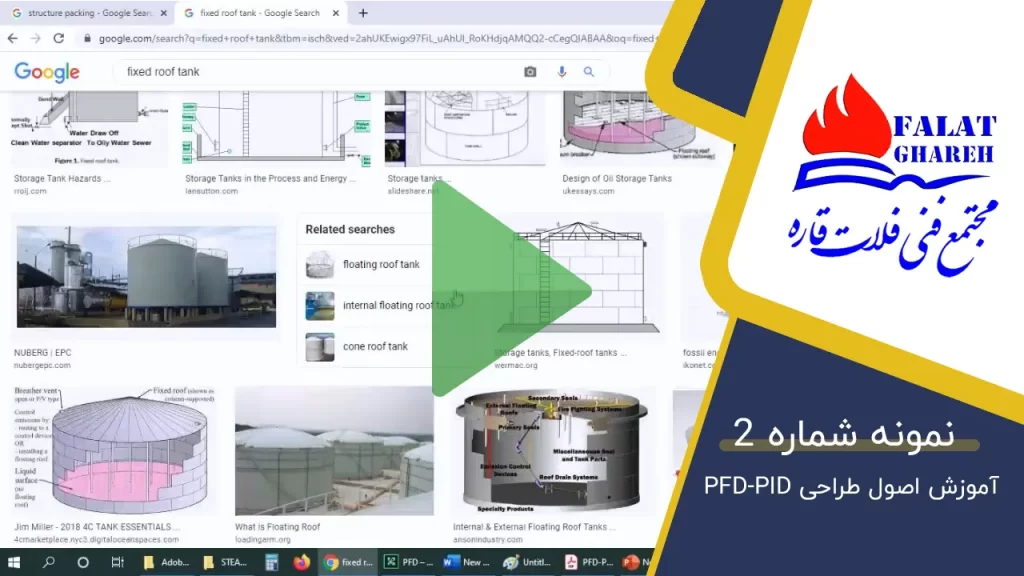Image resolution: width=1024 pixels, height=576 pixels.
Task: Open the Design of Oil Storage Tanks image
Action: (x=641, y=127)
